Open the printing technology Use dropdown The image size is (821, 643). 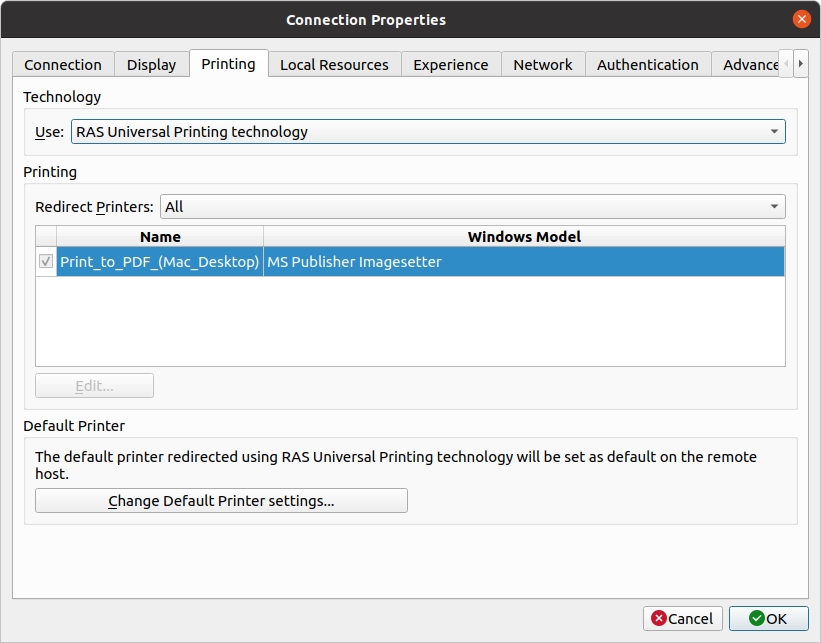point(427,132)
